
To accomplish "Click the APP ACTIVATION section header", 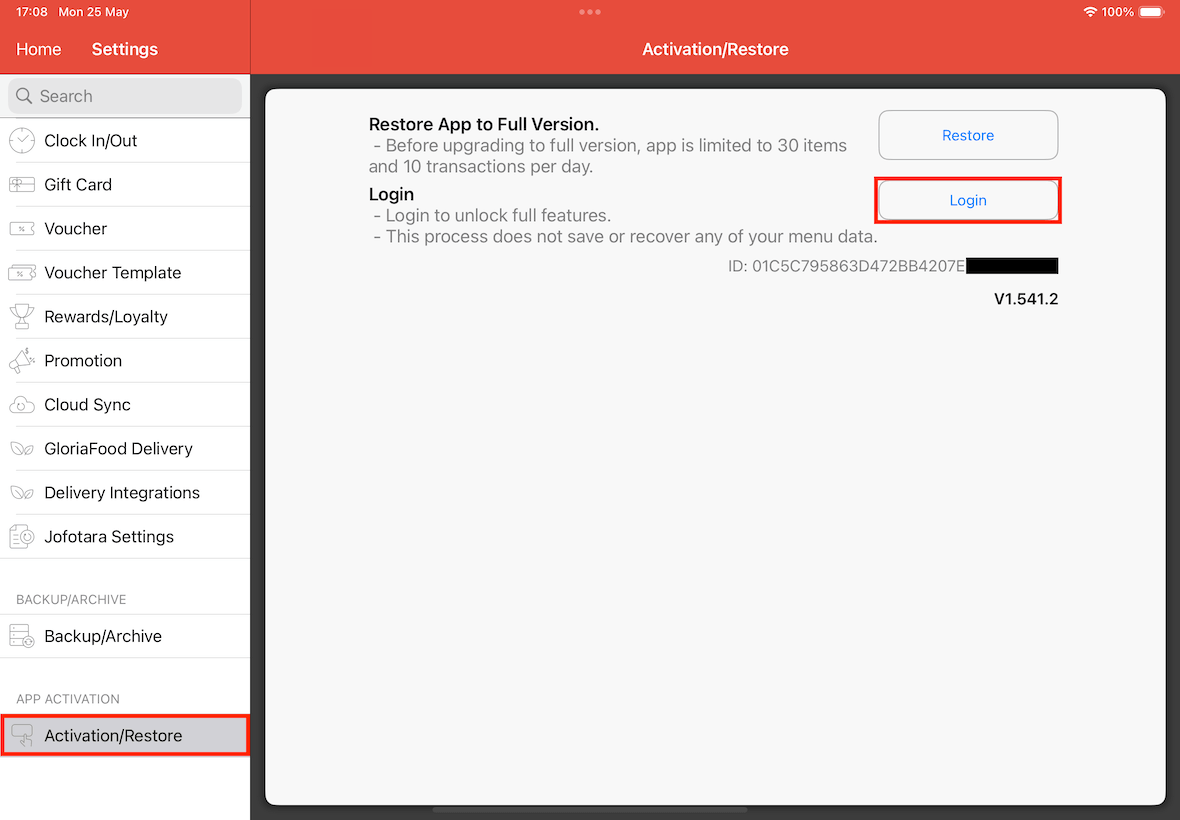I will pyautogui.click(x=68, y=699).
